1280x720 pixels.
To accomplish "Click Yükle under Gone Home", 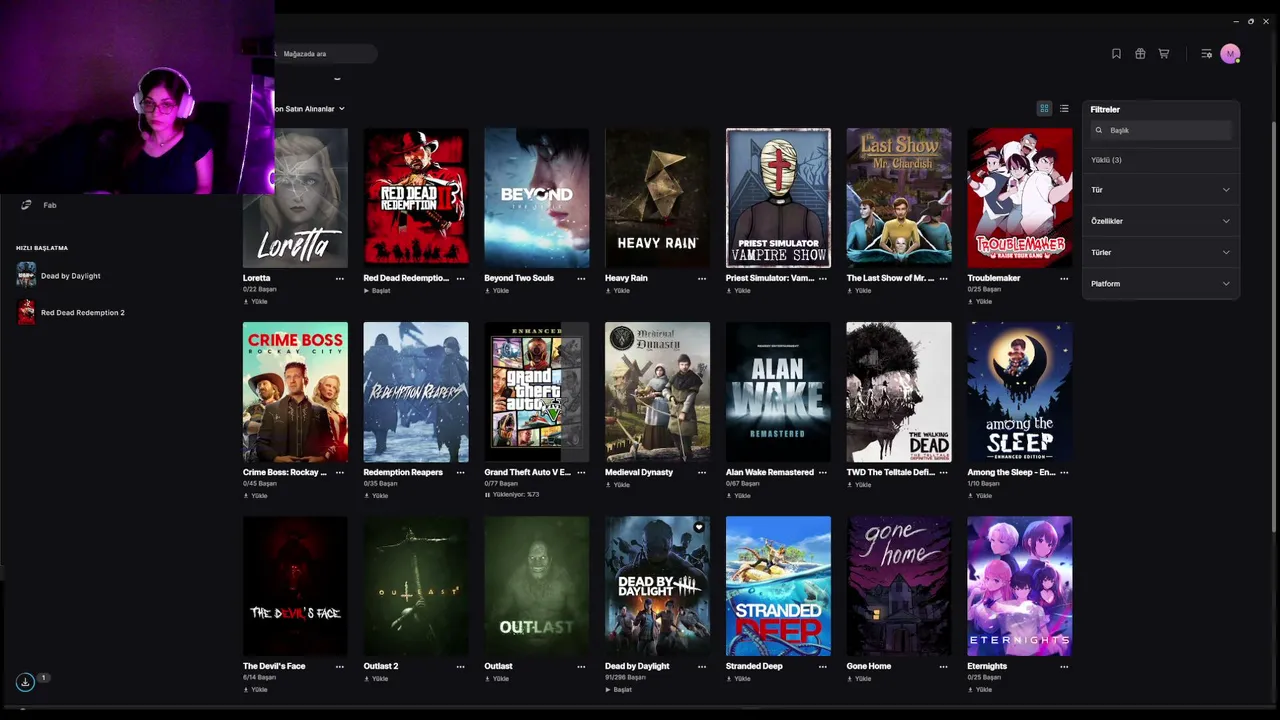I will click(859, 679).
